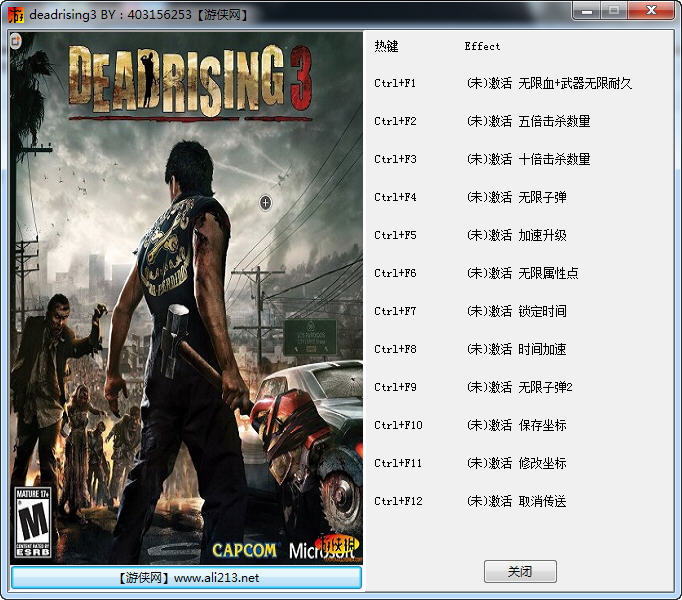Select the Ctrl+F5 hotkey label
The image size is (682, 600).
pos(395,235)
